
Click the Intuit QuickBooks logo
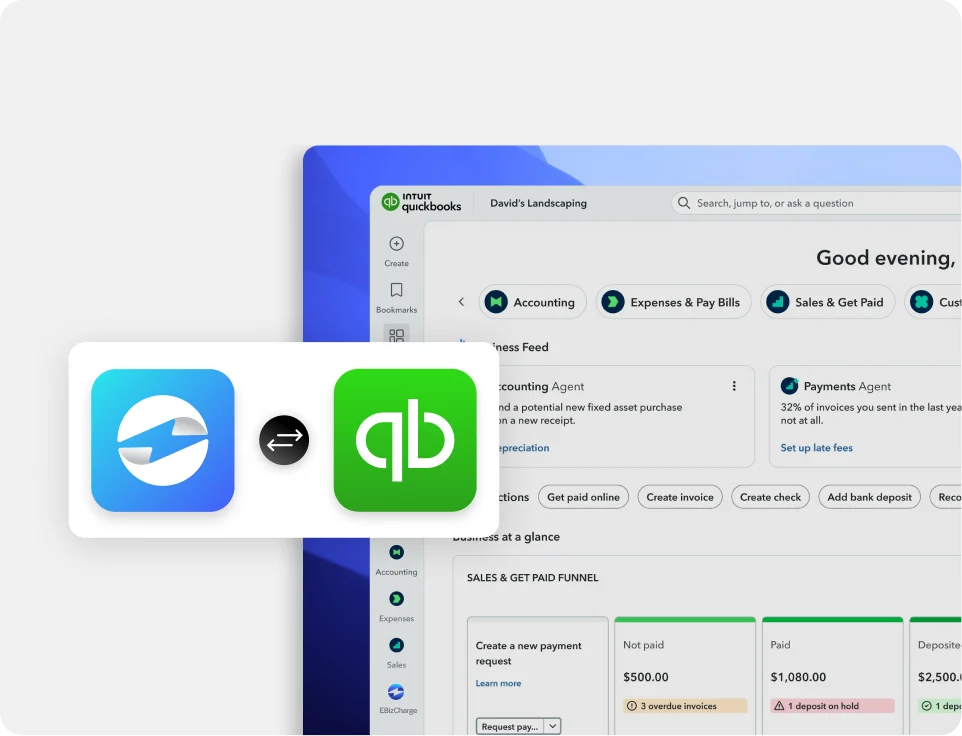[421, 202]
